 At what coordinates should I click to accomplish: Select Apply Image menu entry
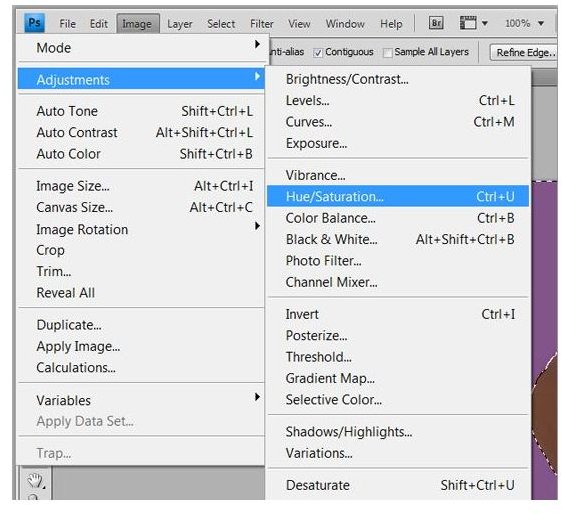click(142, 346)
